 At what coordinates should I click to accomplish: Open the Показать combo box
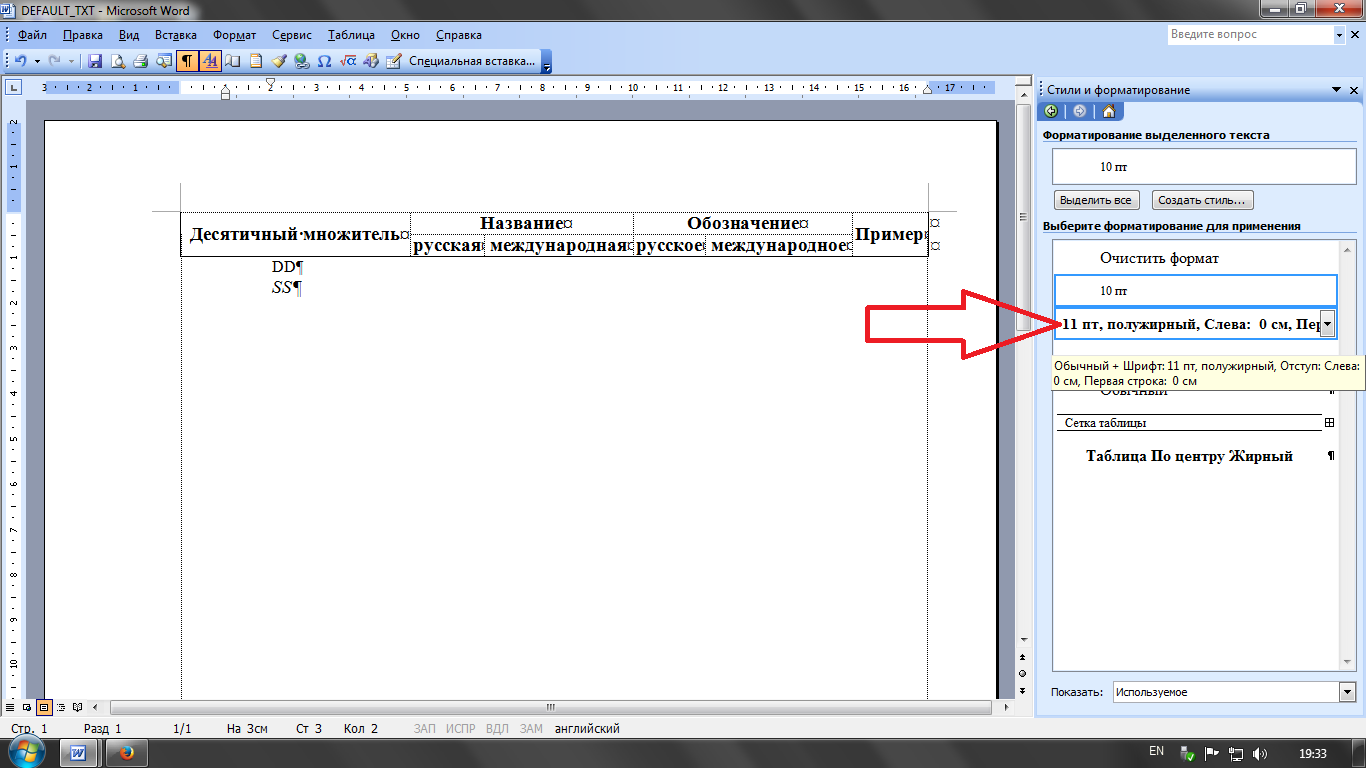1233,692
